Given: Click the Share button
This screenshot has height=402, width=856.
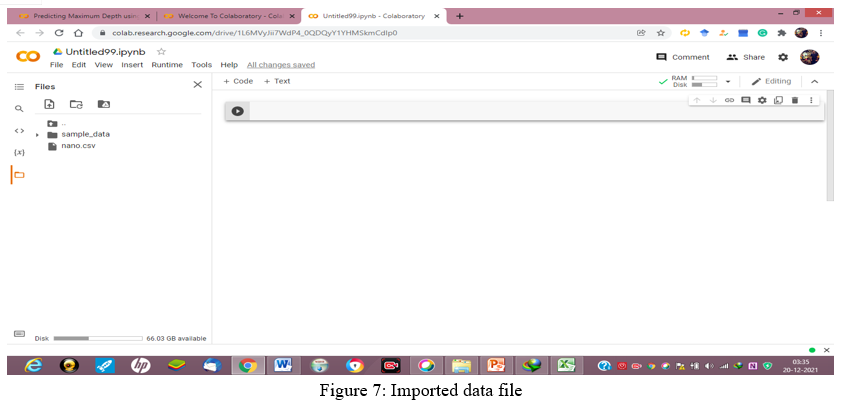Looking at the screenshot, I should coord(745,57).
